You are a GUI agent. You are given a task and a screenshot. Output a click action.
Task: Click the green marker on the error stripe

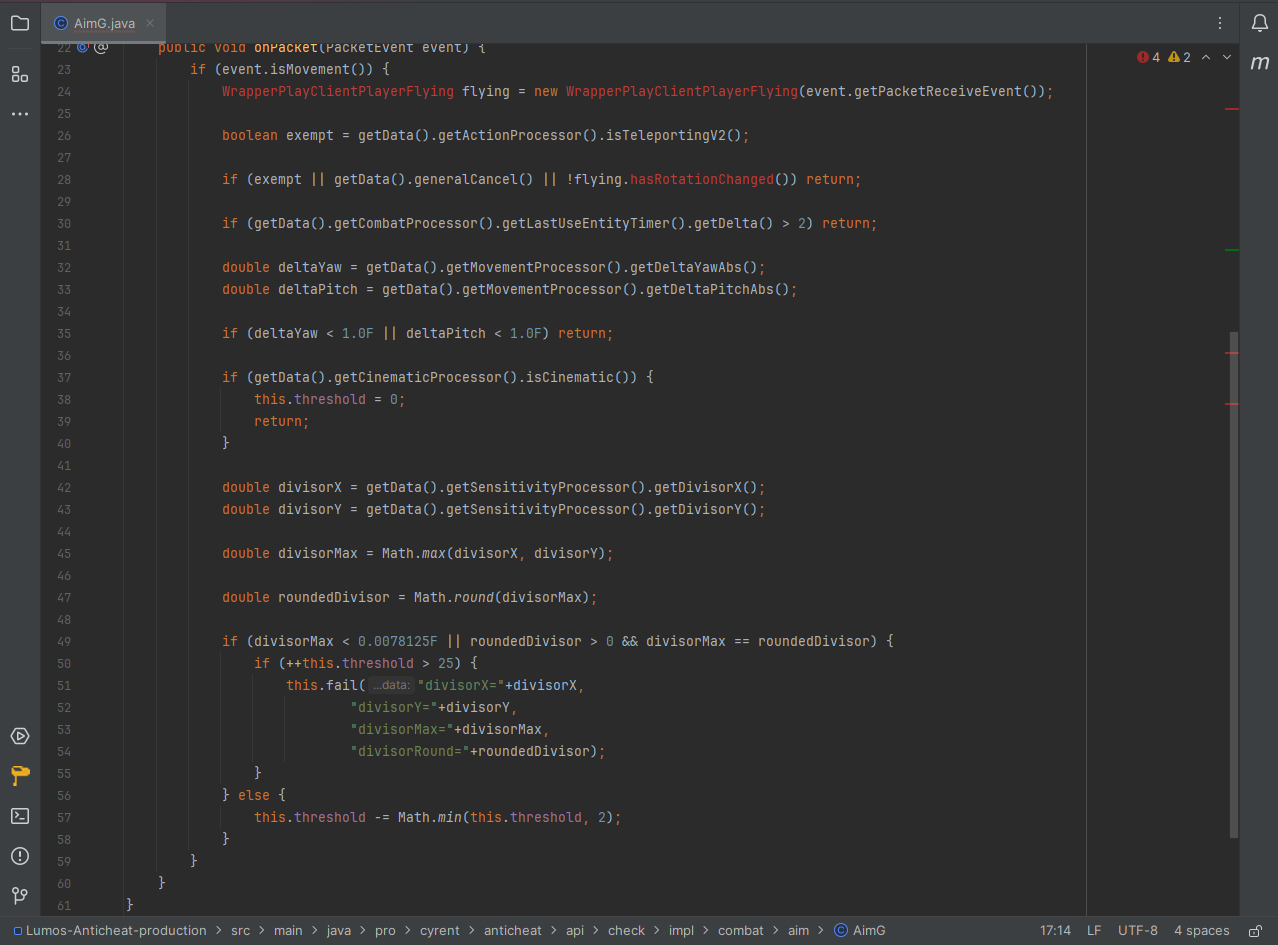pyautogui.click(x=1232, y=249)
